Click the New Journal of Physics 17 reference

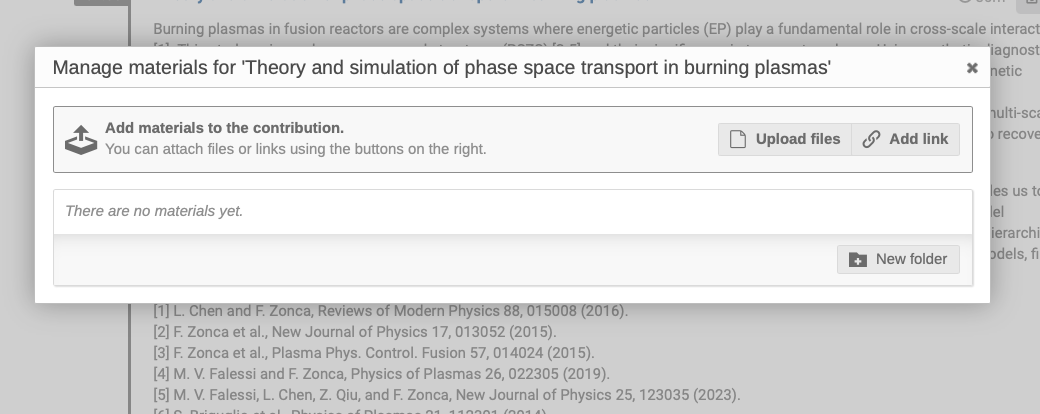(355, 332)
